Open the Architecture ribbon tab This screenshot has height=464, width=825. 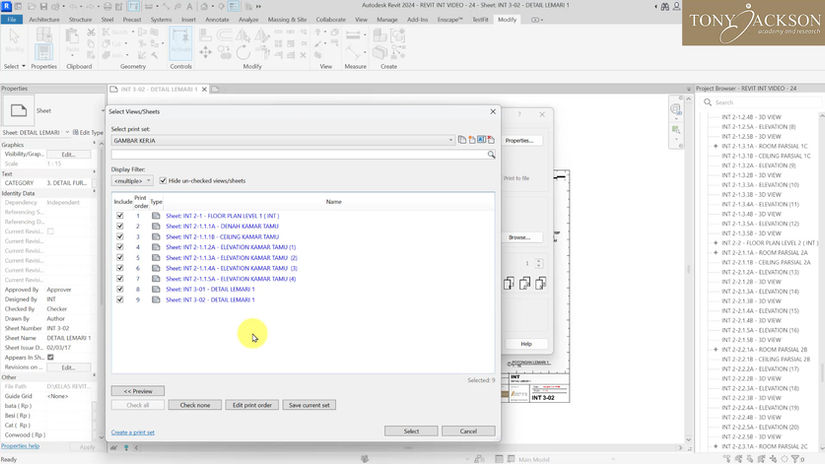[x=44, y=19]
